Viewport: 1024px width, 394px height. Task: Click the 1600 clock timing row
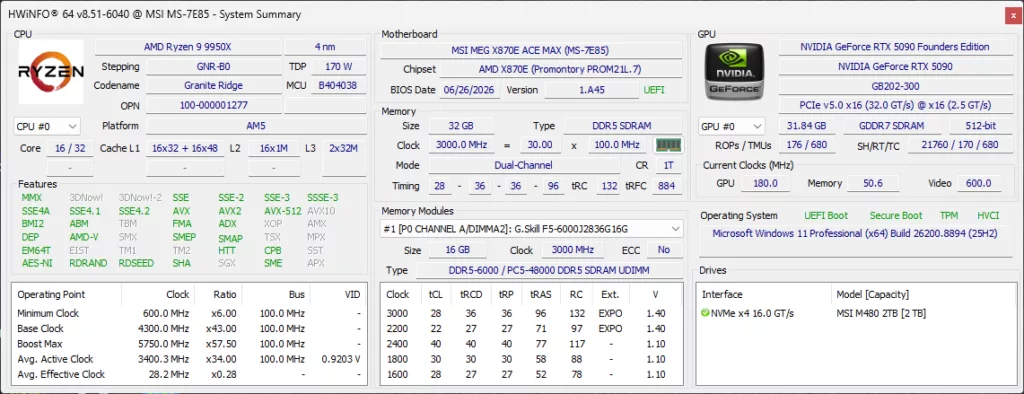pos(531,374)
